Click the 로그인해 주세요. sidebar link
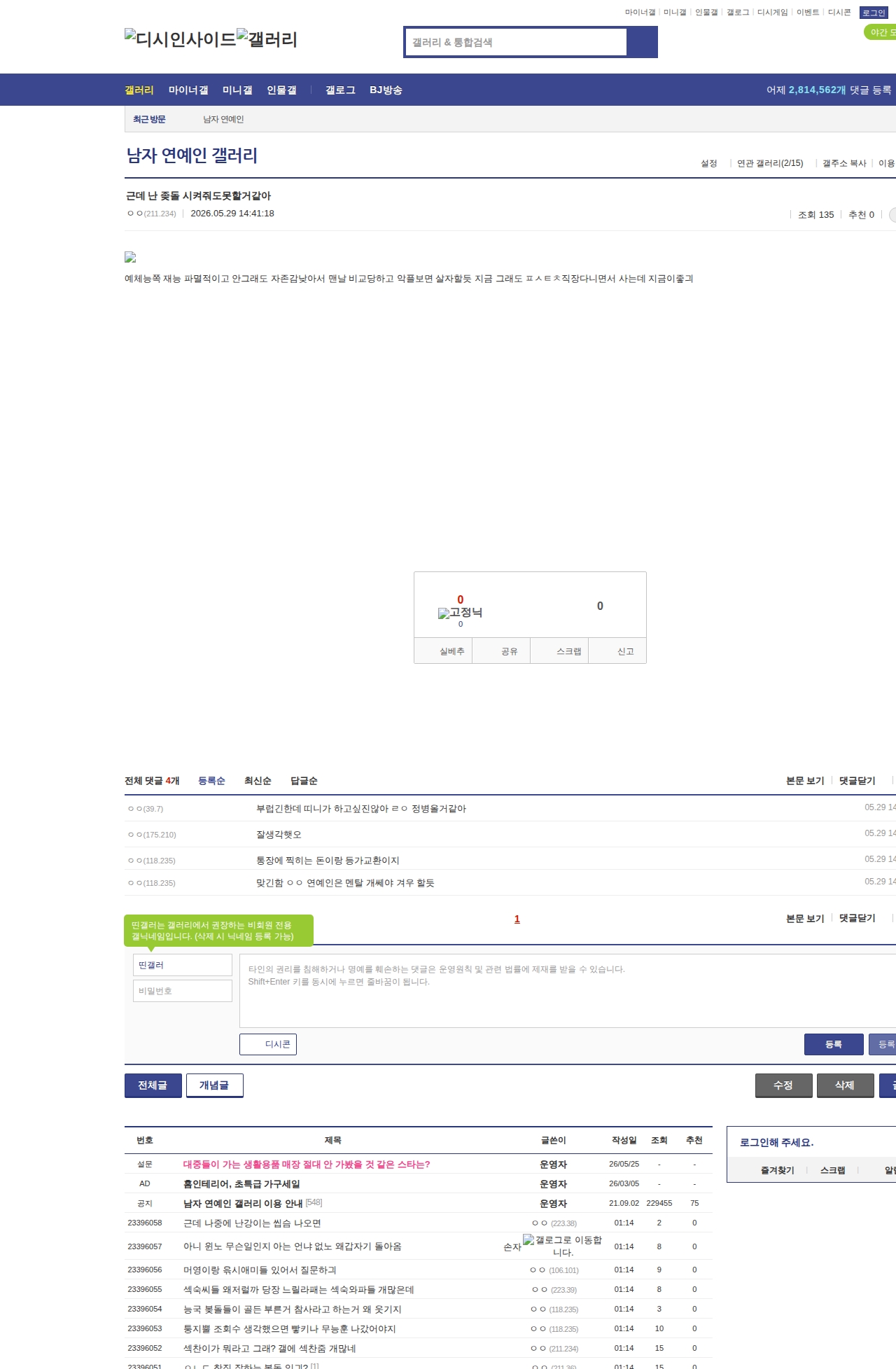Screen dimensions: 896x1369 coord(776,1143)
